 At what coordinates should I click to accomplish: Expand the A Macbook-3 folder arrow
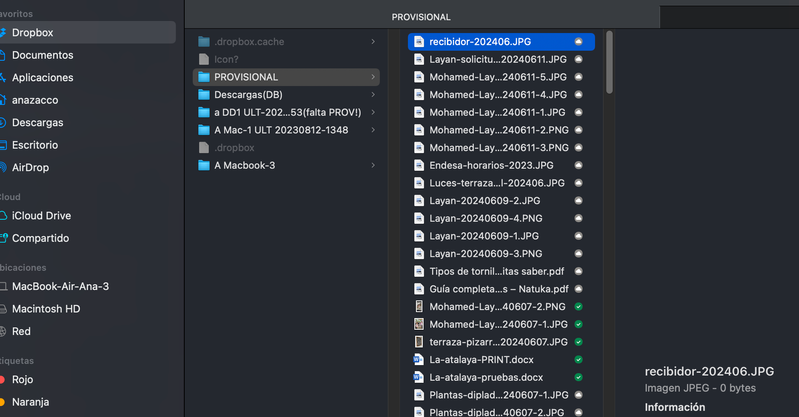coord(373,165)
